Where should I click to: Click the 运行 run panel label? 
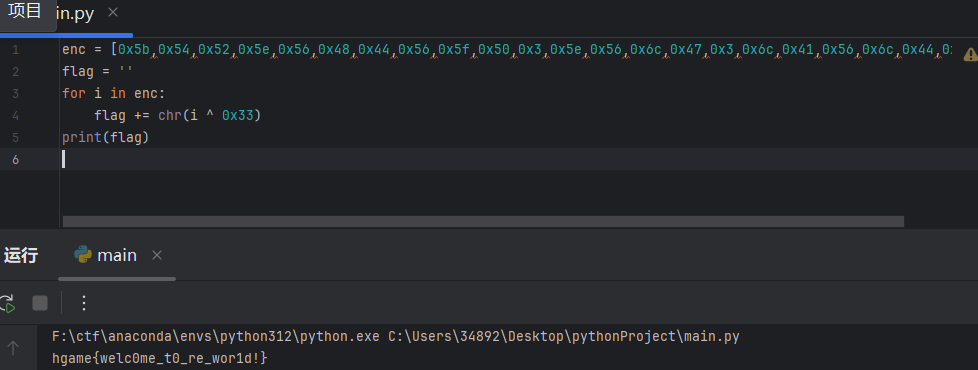click(x=21, y=255)
